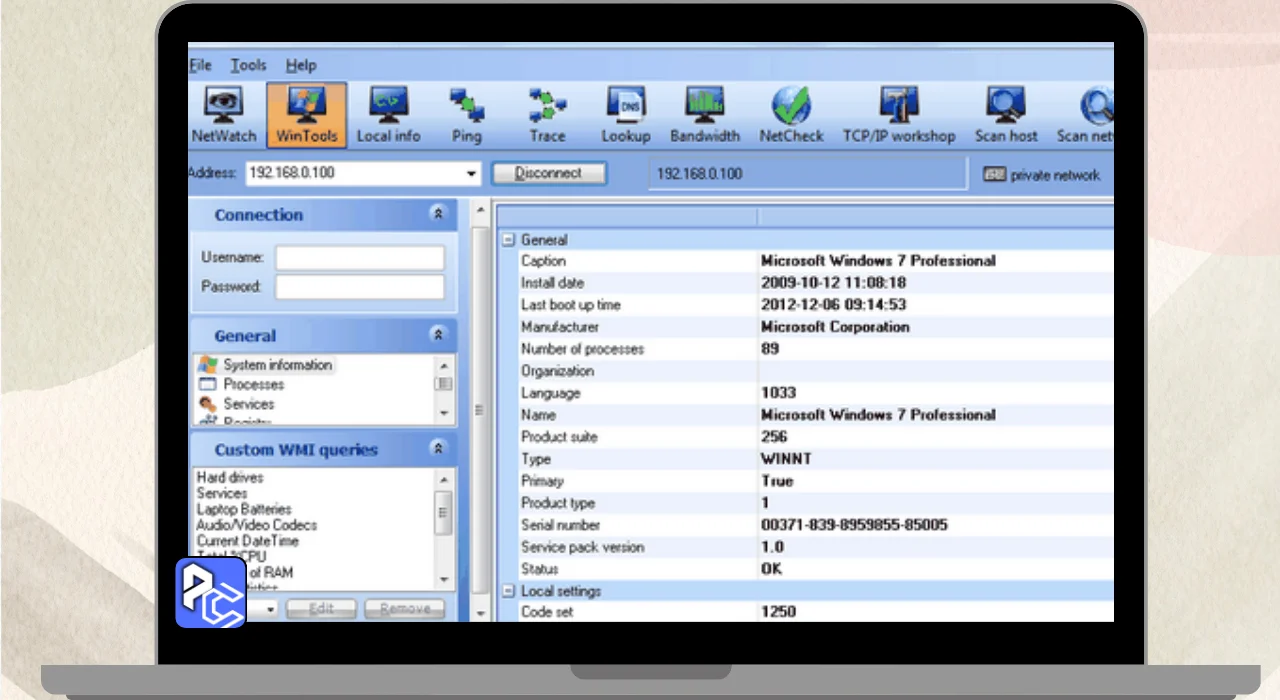Select the Language row
The image size is (1280, 700).
[x=806, y=393]
